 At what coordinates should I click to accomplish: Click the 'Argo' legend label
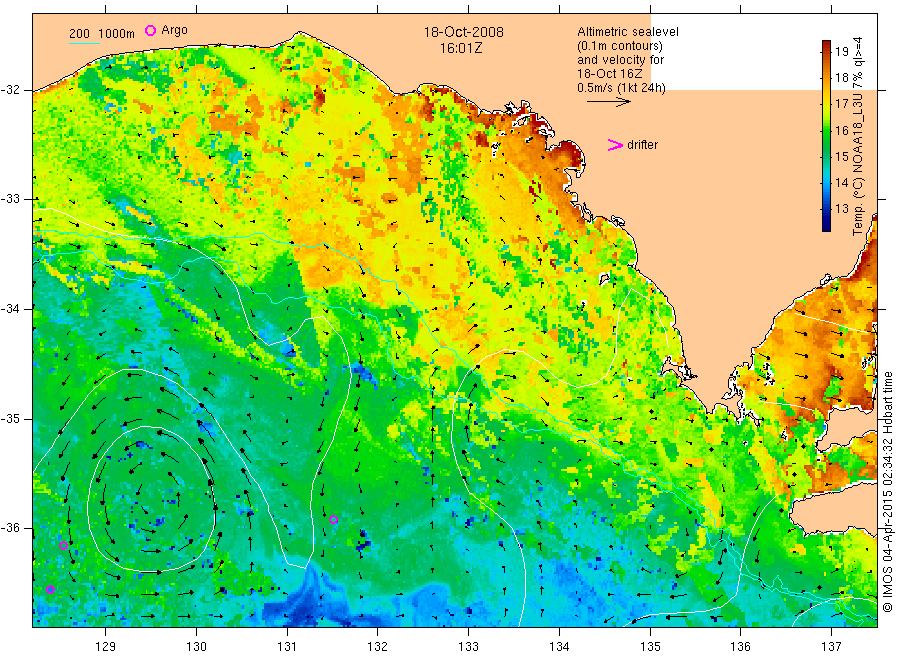click(x=174, y=30)
